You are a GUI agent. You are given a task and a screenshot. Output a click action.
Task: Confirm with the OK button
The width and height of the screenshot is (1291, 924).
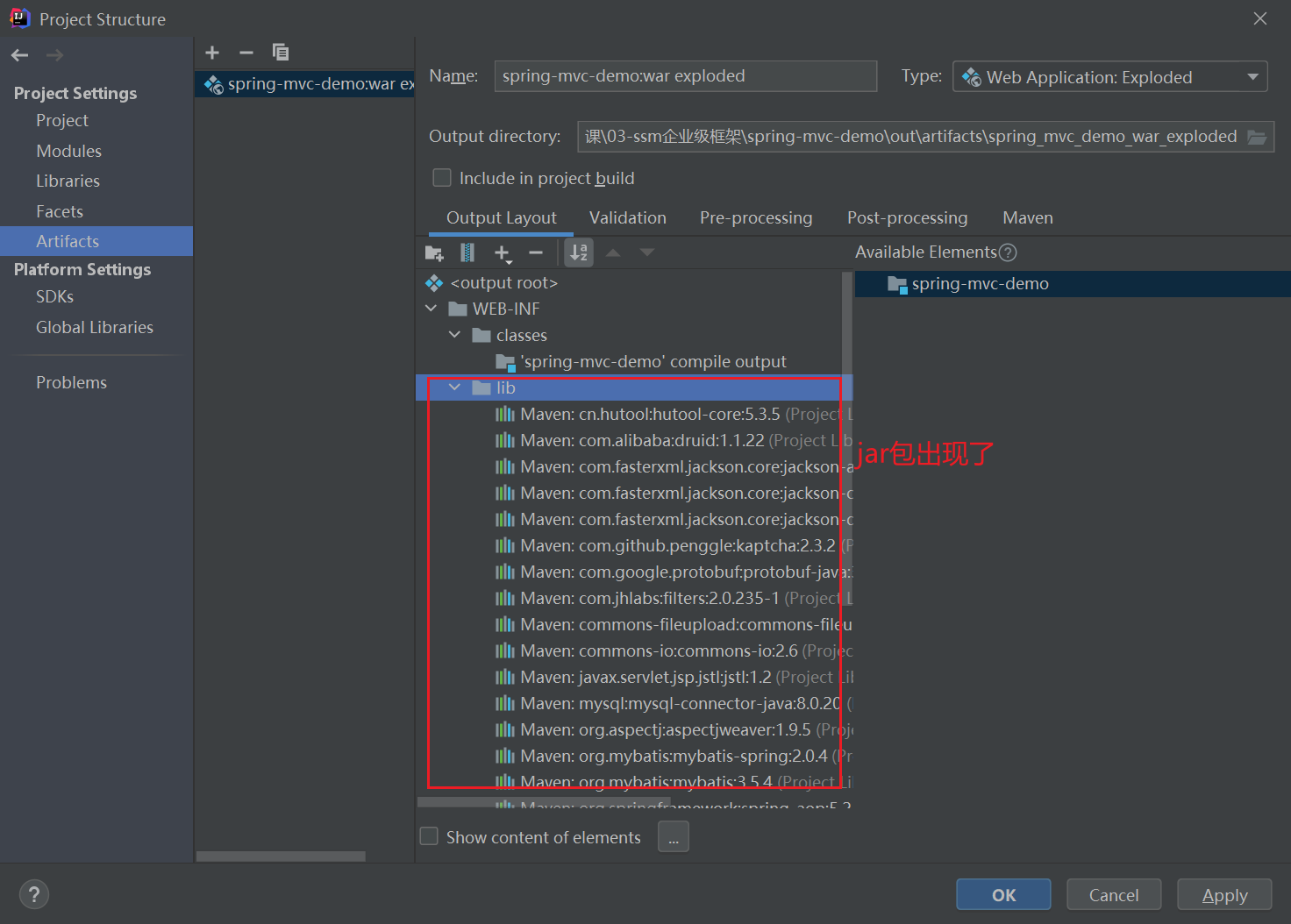coord(1003,894)
